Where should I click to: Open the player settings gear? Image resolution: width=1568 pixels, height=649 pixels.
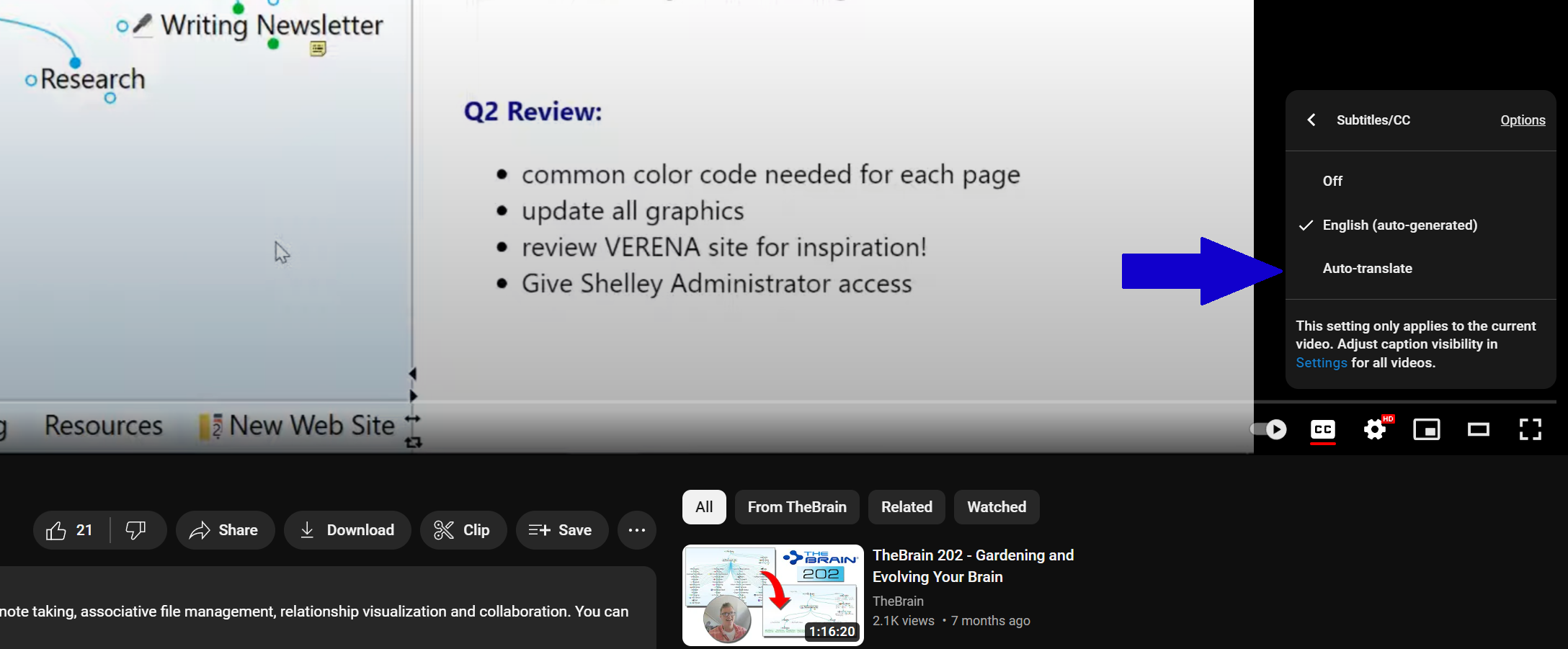1376,429
